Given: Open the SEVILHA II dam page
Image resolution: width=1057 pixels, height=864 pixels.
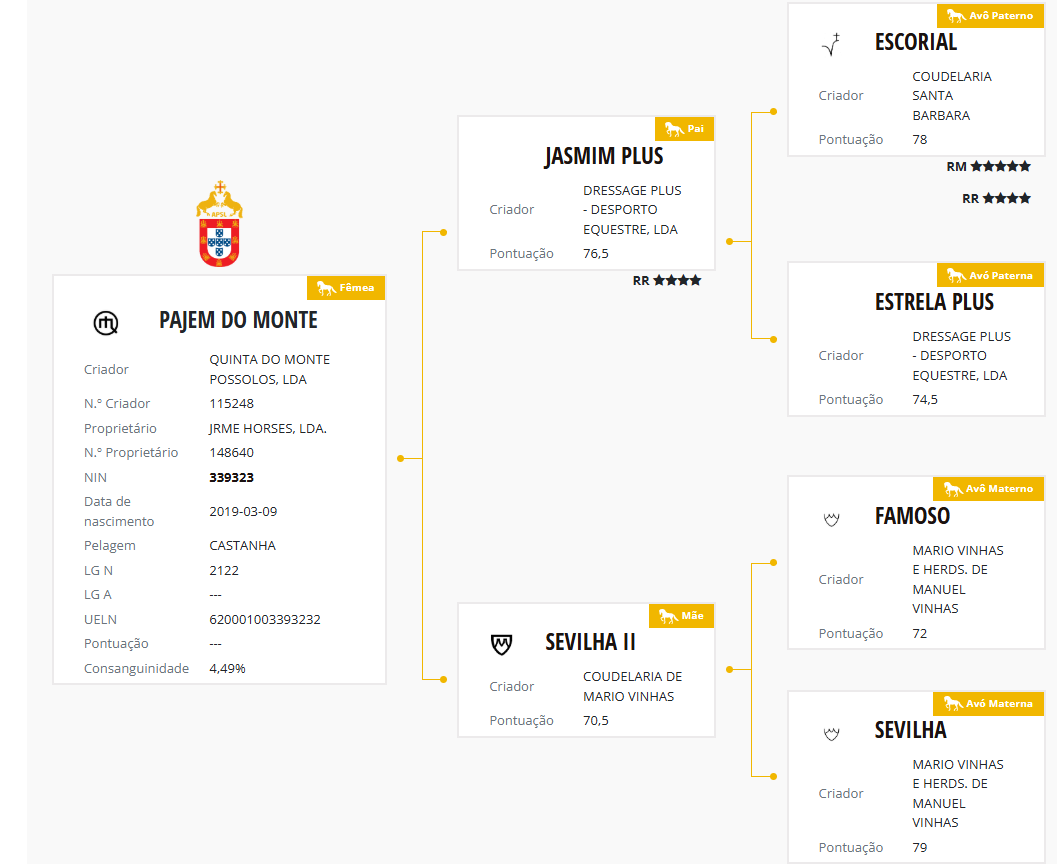Looking at the screenshot, I should pyautogui.click(x=591, y=642).
